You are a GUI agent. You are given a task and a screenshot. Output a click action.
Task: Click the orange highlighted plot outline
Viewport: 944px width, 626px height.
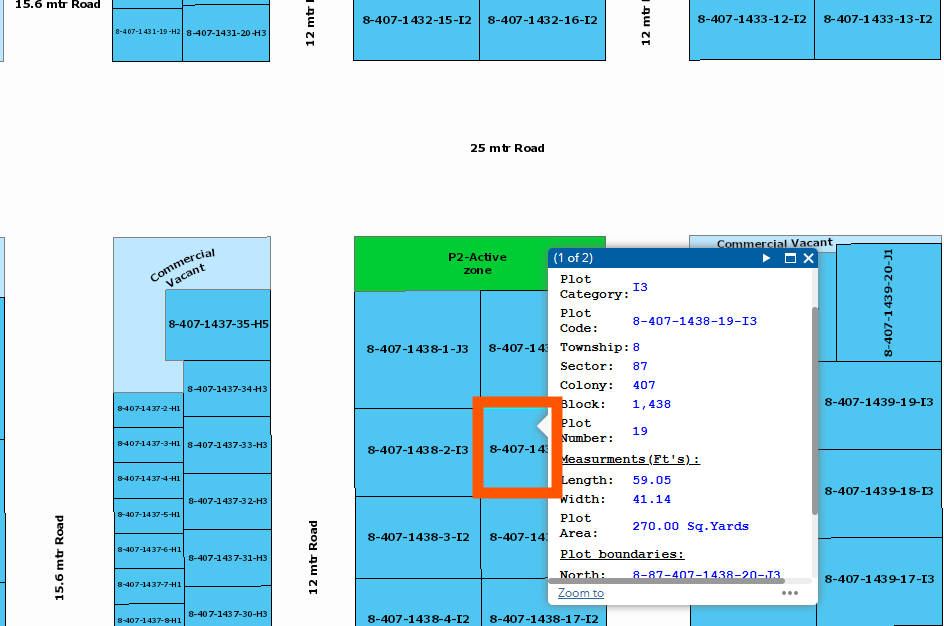[x=516, y=446]
